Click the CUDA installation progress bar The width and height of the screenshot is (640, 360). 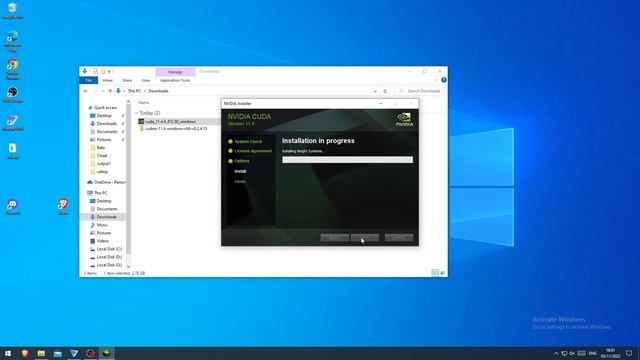pyautogui.click(x=347, y=160)
